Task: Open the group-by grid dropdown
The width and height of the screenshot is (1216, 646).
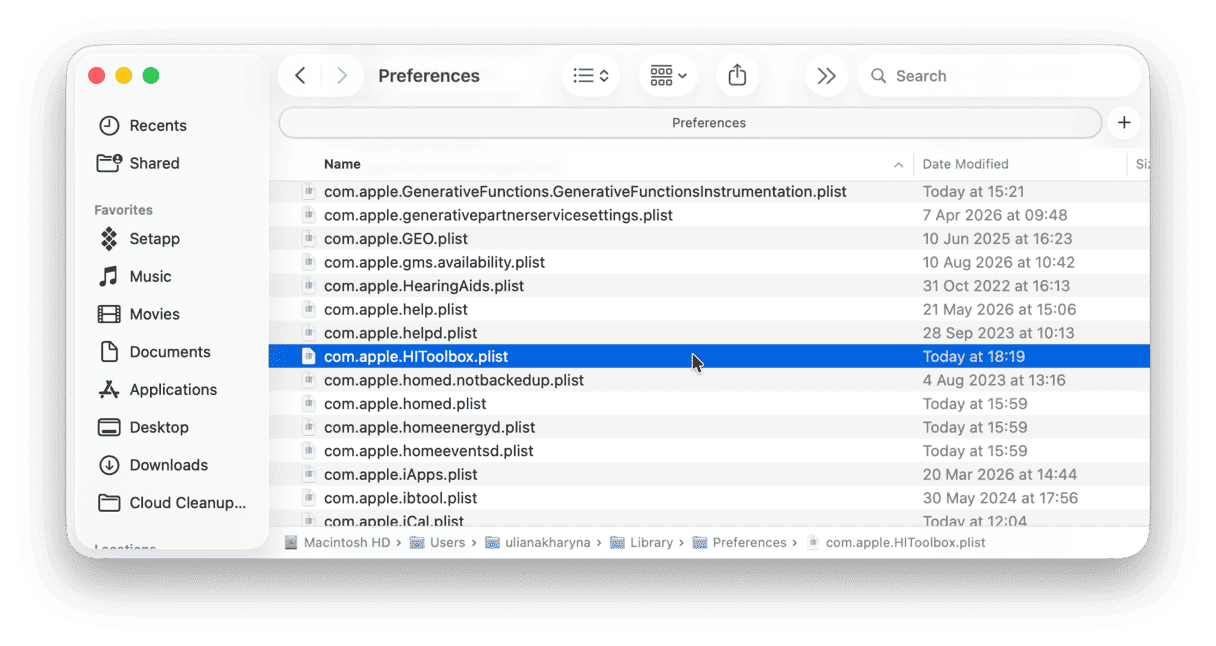Action: [x=668, y=76]
